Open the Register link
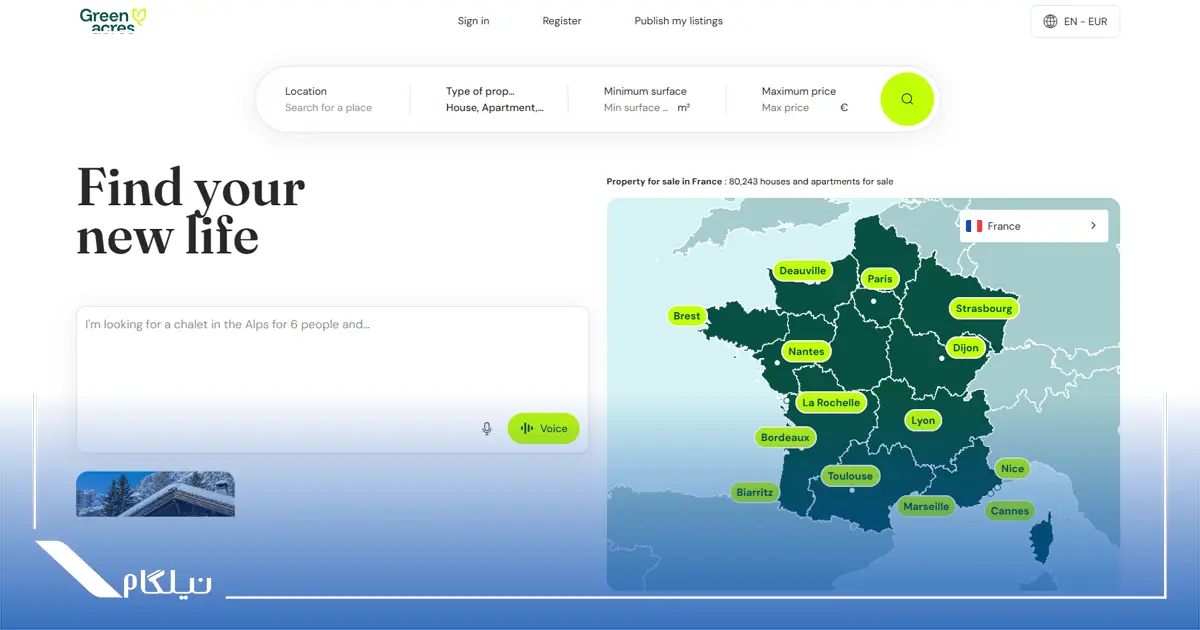1200x630 pixels. pyautogui.click(x=562, y=21)
